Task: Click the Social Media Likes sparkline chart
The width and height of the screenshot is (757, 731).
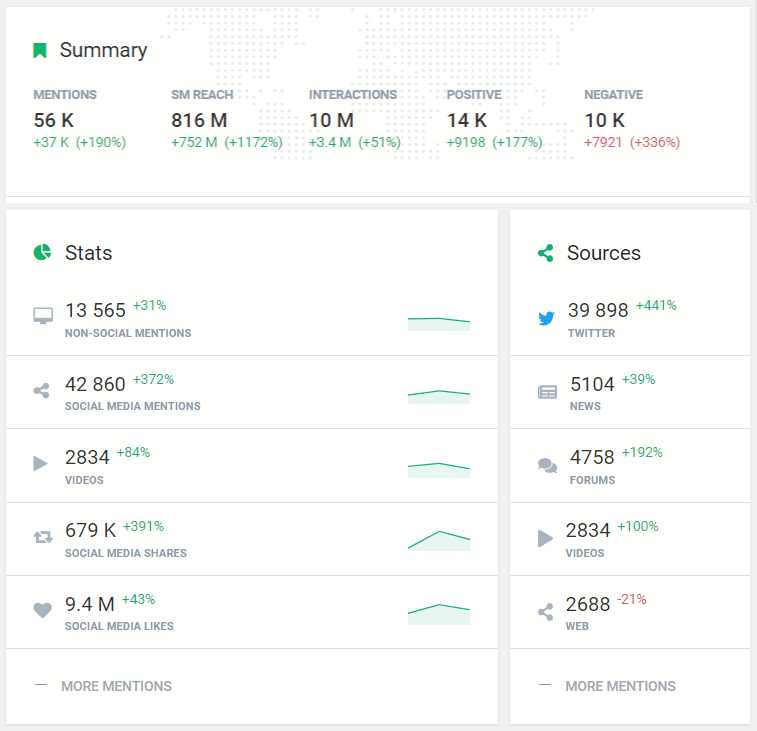Action: coord(439,614)
